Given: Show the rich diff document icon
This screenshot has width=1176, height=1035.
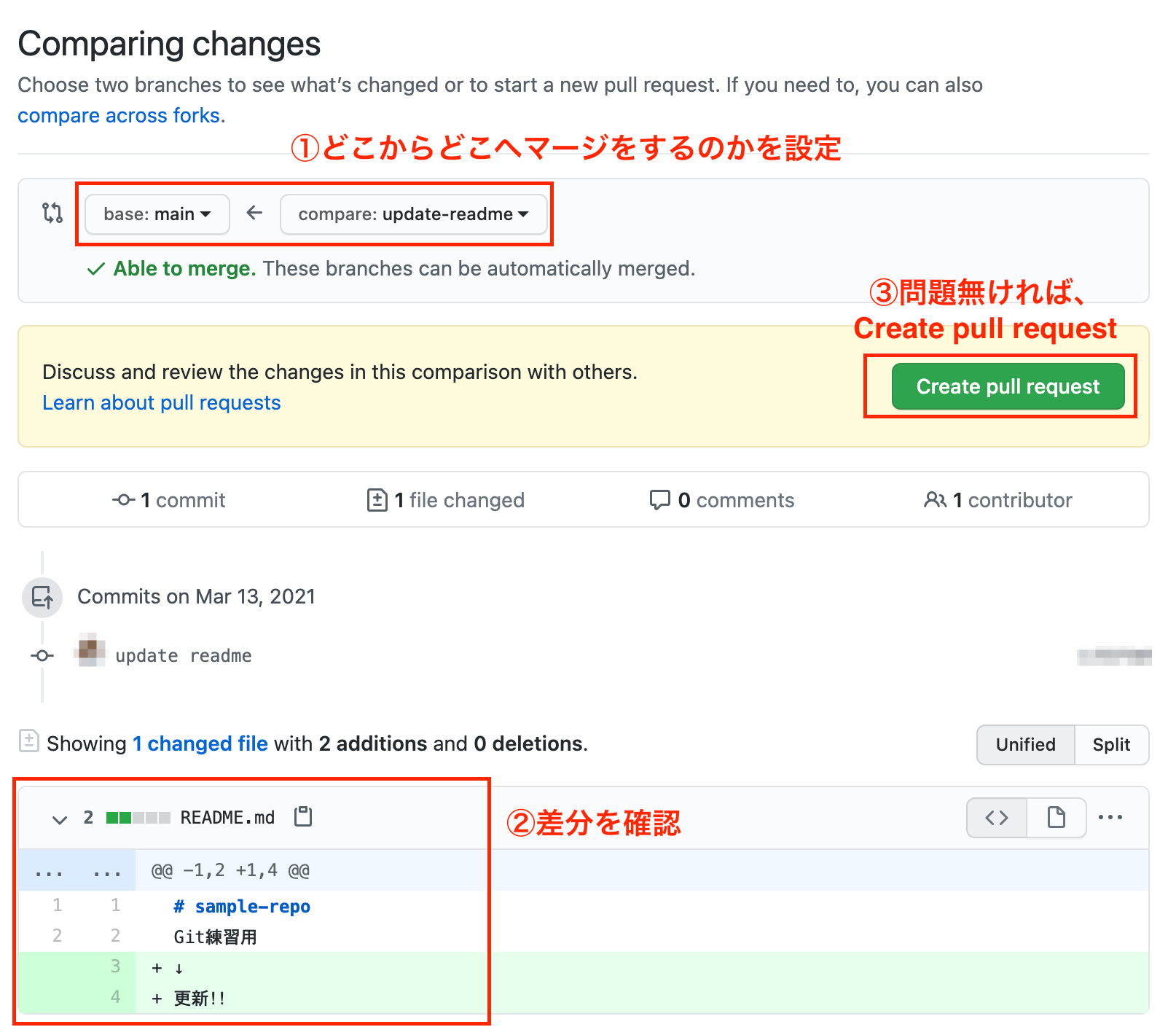Looking at the screenshot, I should pos(1057,818).
